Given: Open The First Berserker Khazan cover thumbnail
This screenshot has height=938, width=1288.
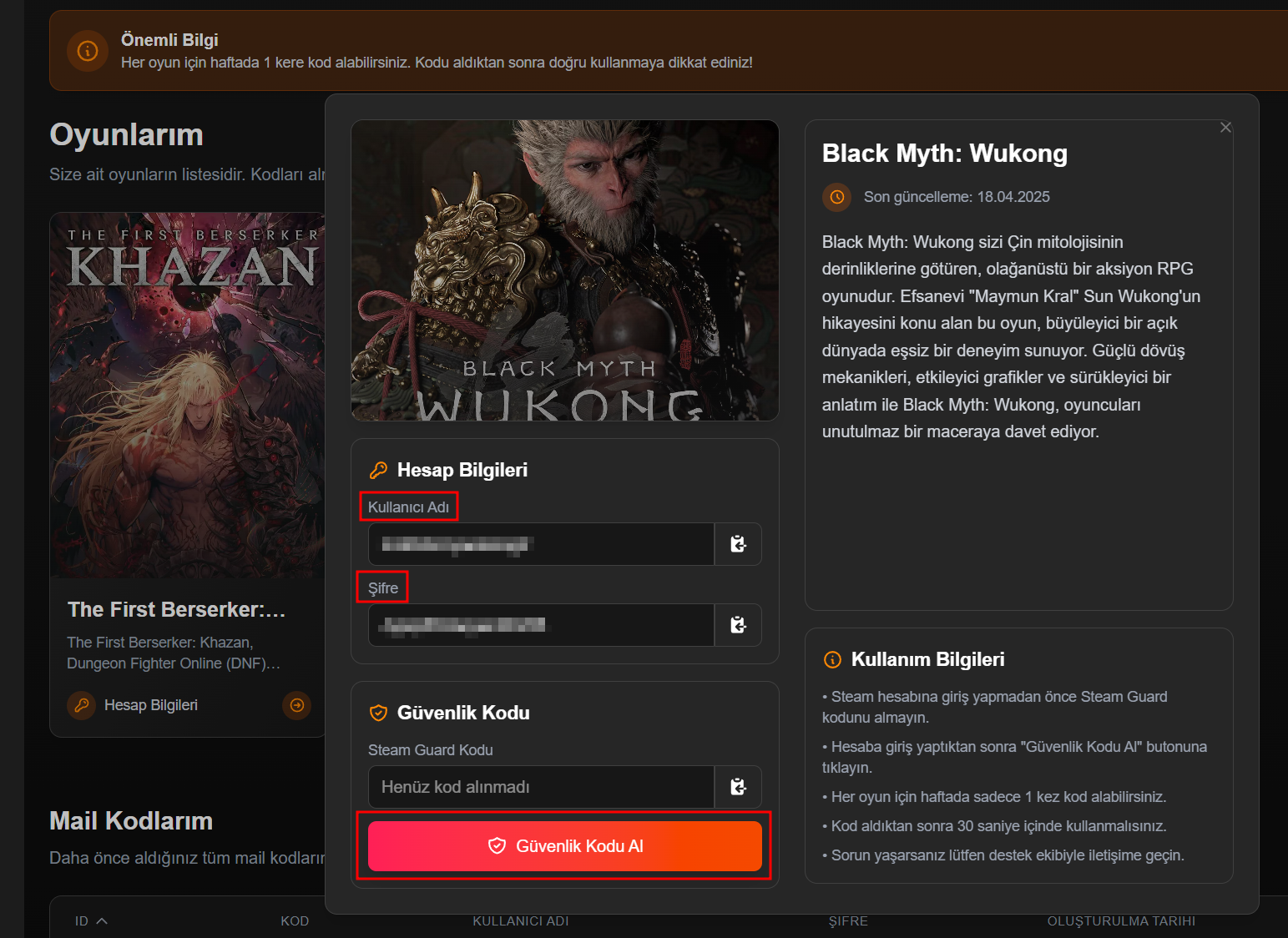Looking at the screenshot, I should tap(187, 396).
